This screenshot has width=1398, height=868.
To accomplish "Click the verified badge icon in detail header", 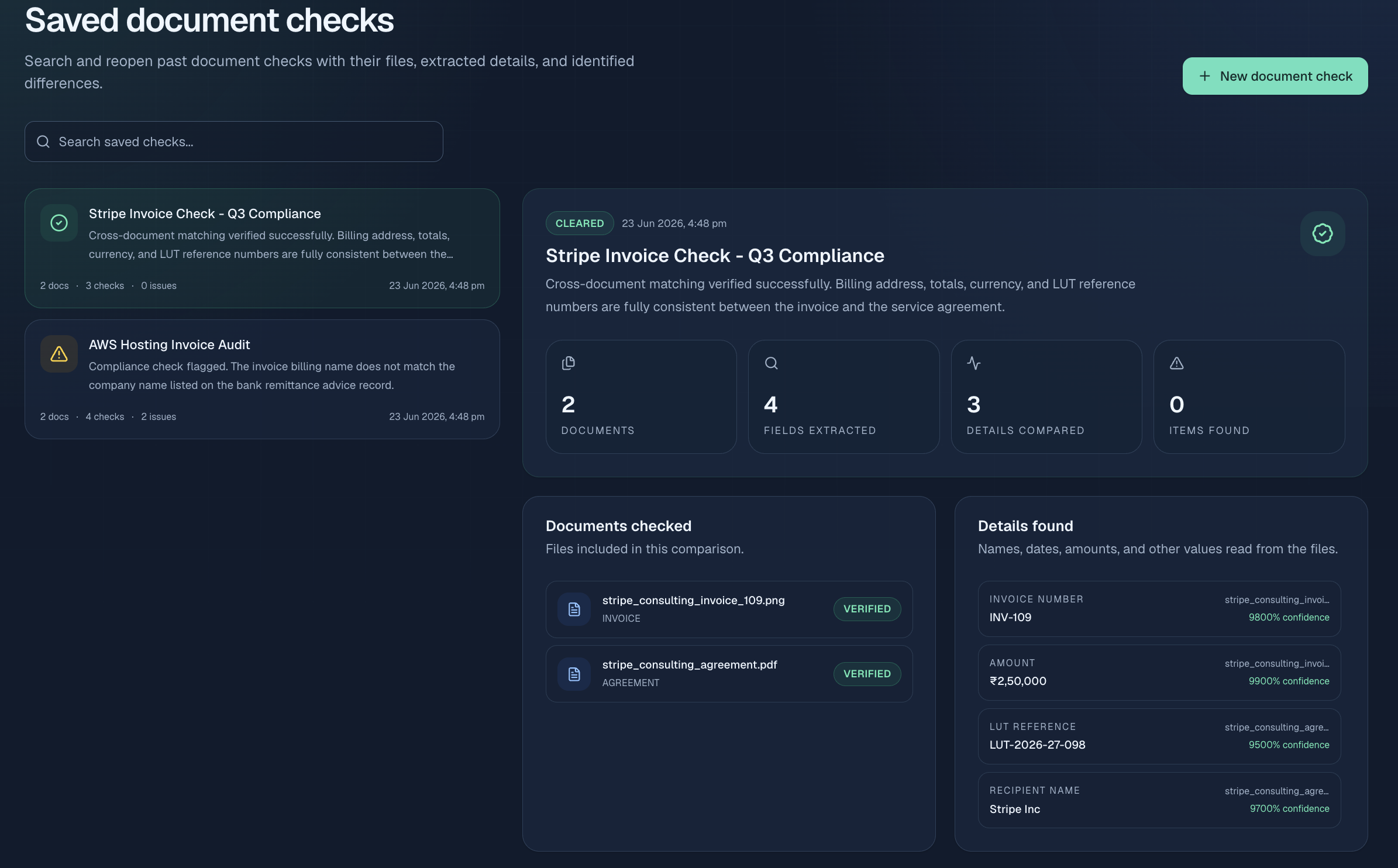I will [1322, 233].
